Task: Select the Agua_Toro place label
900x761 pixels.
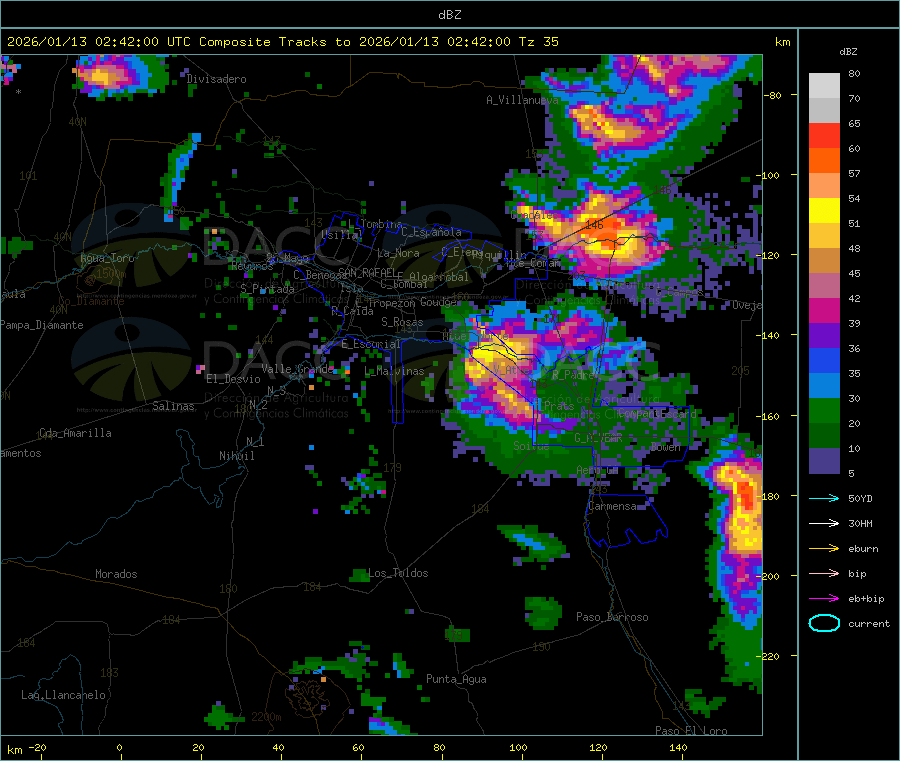Action: pos(107,258)
